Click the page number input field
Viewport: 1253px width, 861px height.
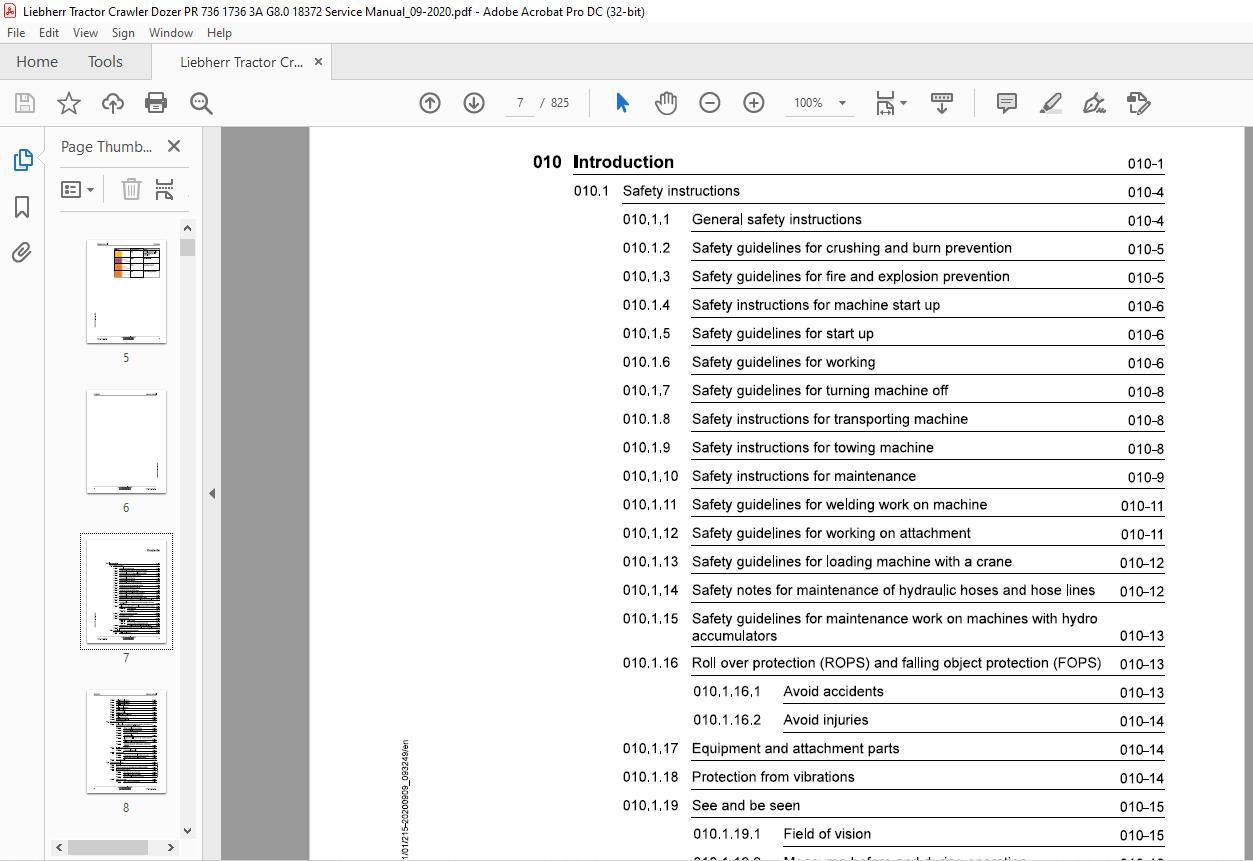[520, 103]
